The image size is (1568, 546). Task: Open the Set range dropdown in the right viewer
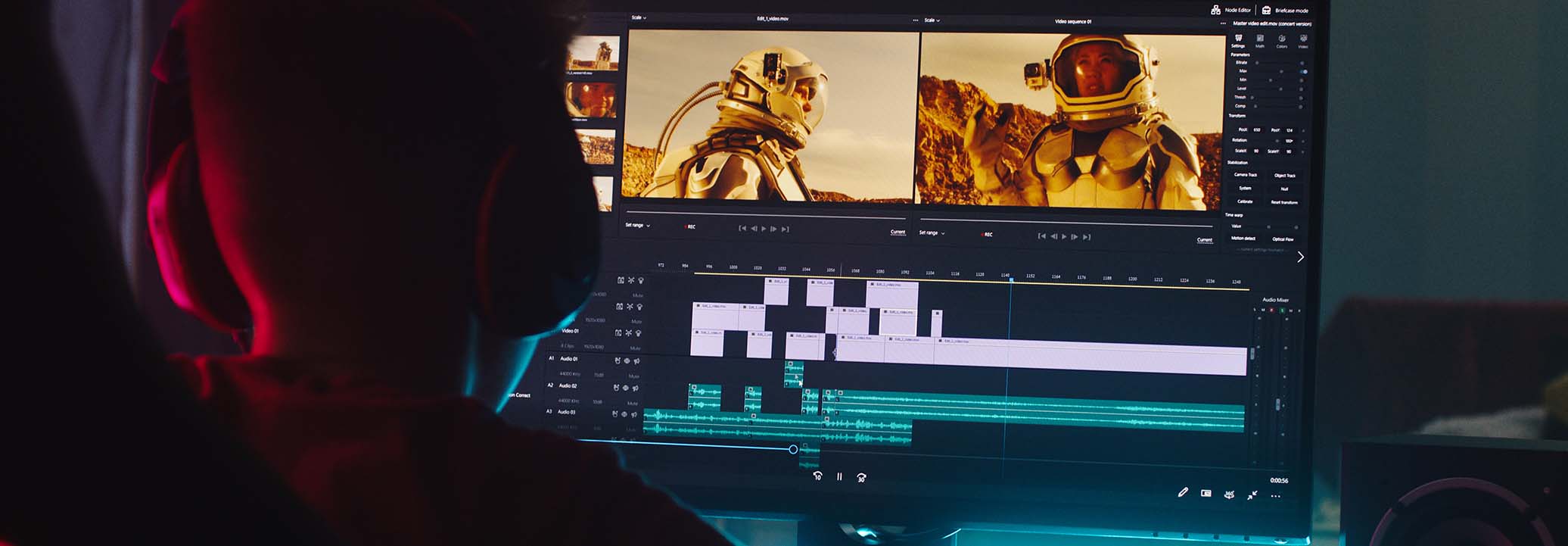point(932,232)
